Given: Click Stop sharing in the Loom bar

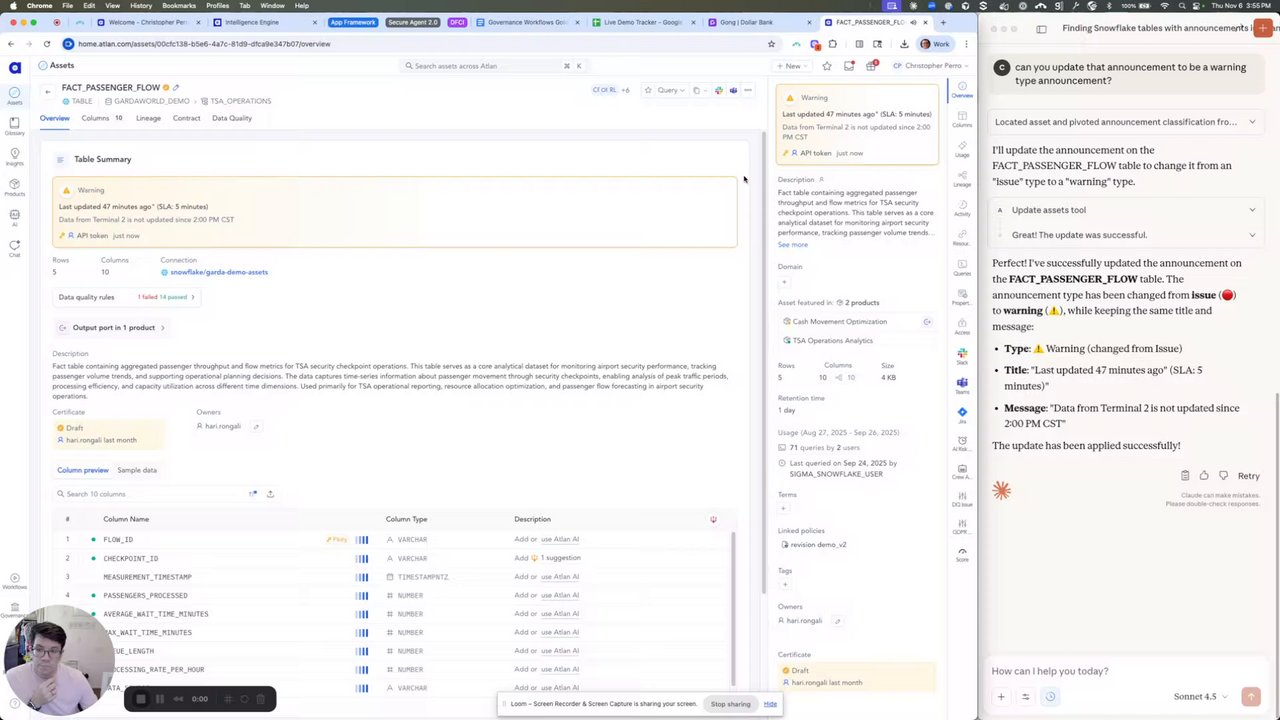Looking at the screenshot, I should click(730, 704).
